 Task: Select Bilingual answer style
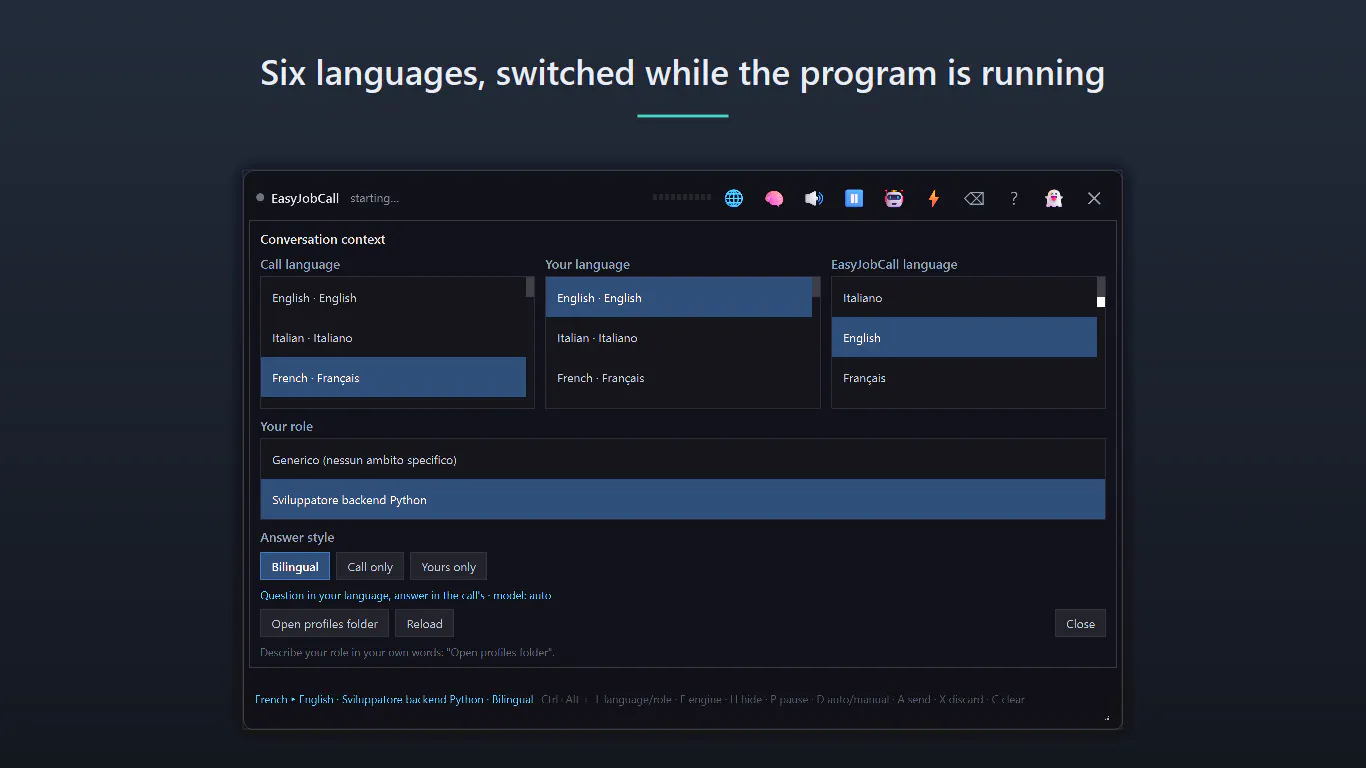point(295,567)
